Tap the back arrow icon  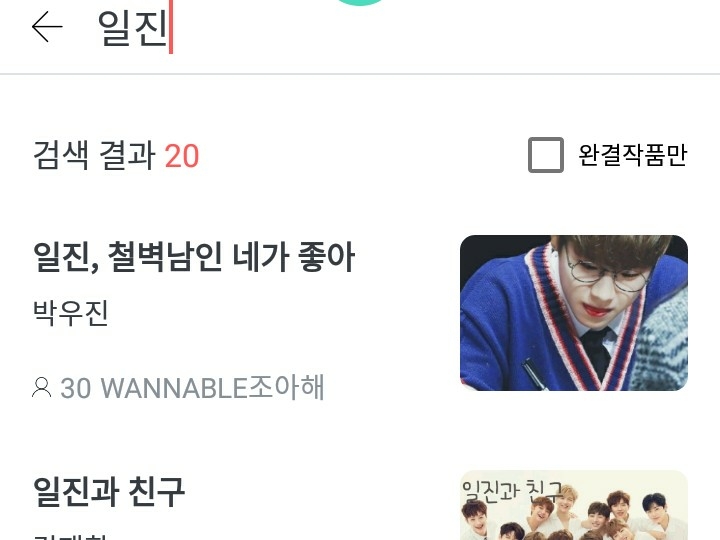tap(47, 27)
